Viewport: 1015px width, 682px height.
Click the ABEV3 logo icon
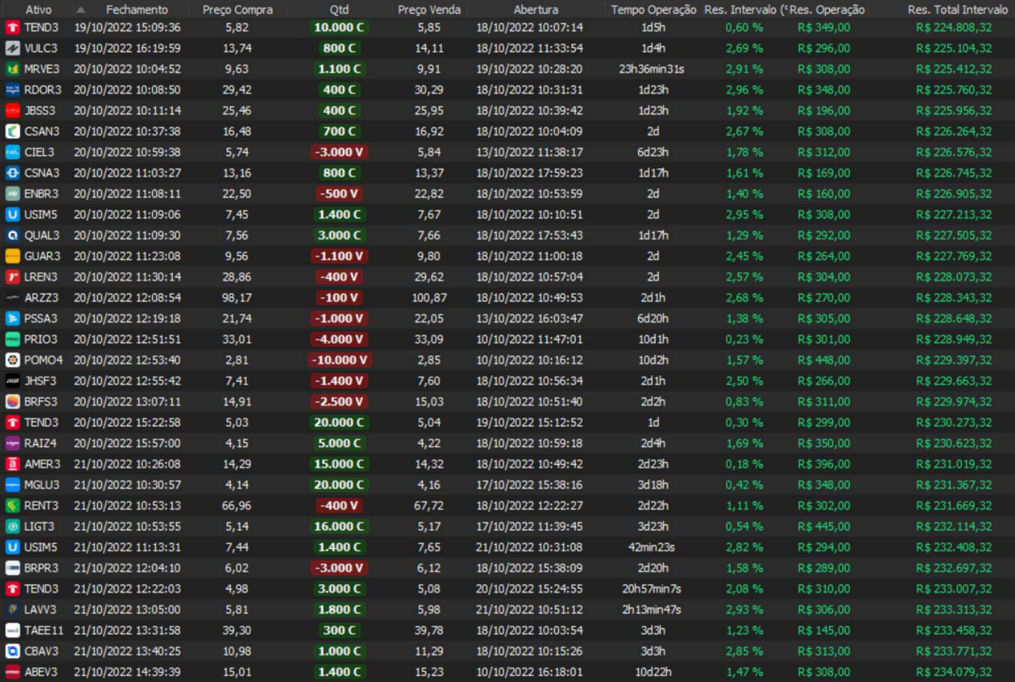[13, 672]
